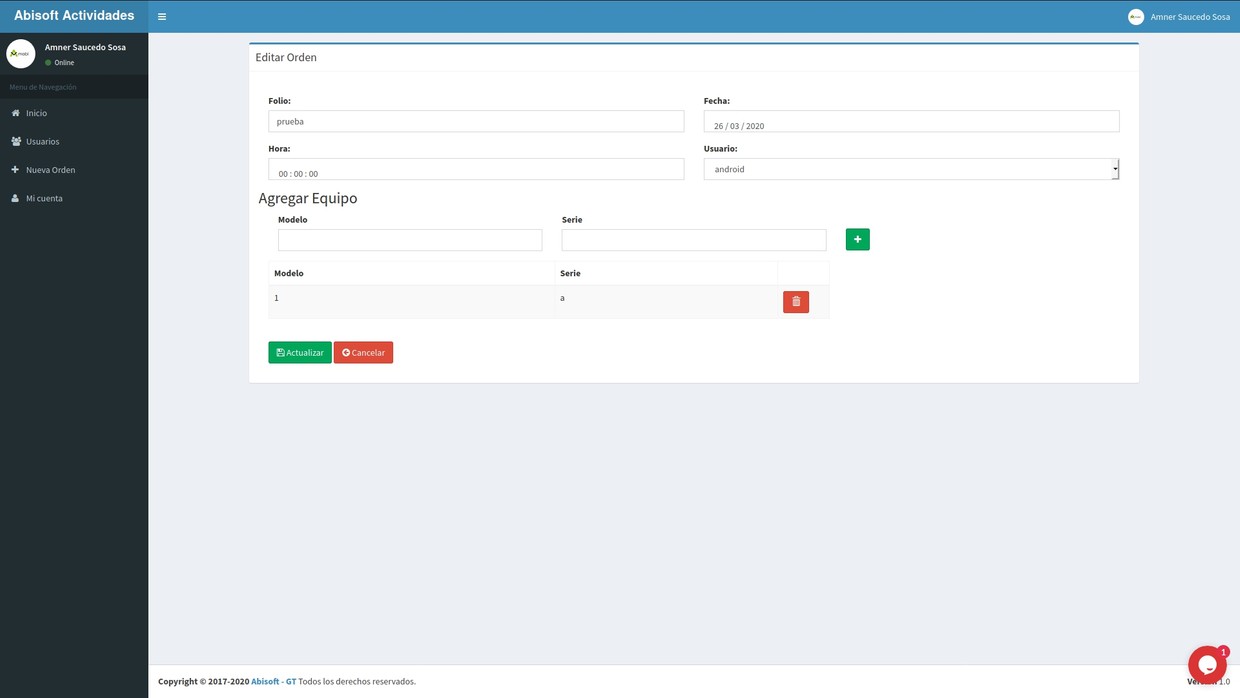Click the Agregar Equipo heading
Image resolution: width=1240 pixels, height=698 pixels.
click(308, 198)
